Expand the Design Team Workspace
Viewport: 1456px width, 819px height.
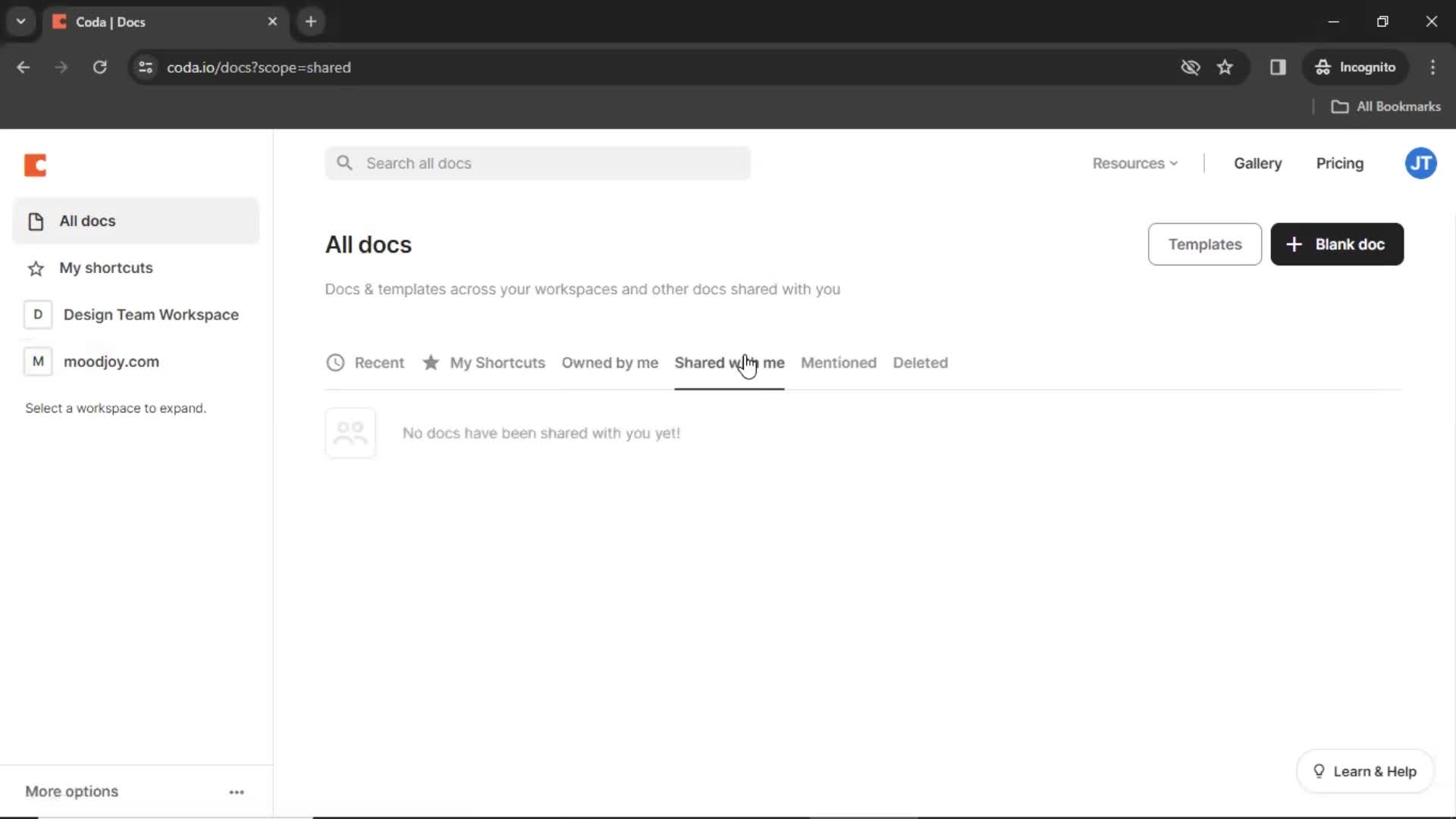click(151, 314)
